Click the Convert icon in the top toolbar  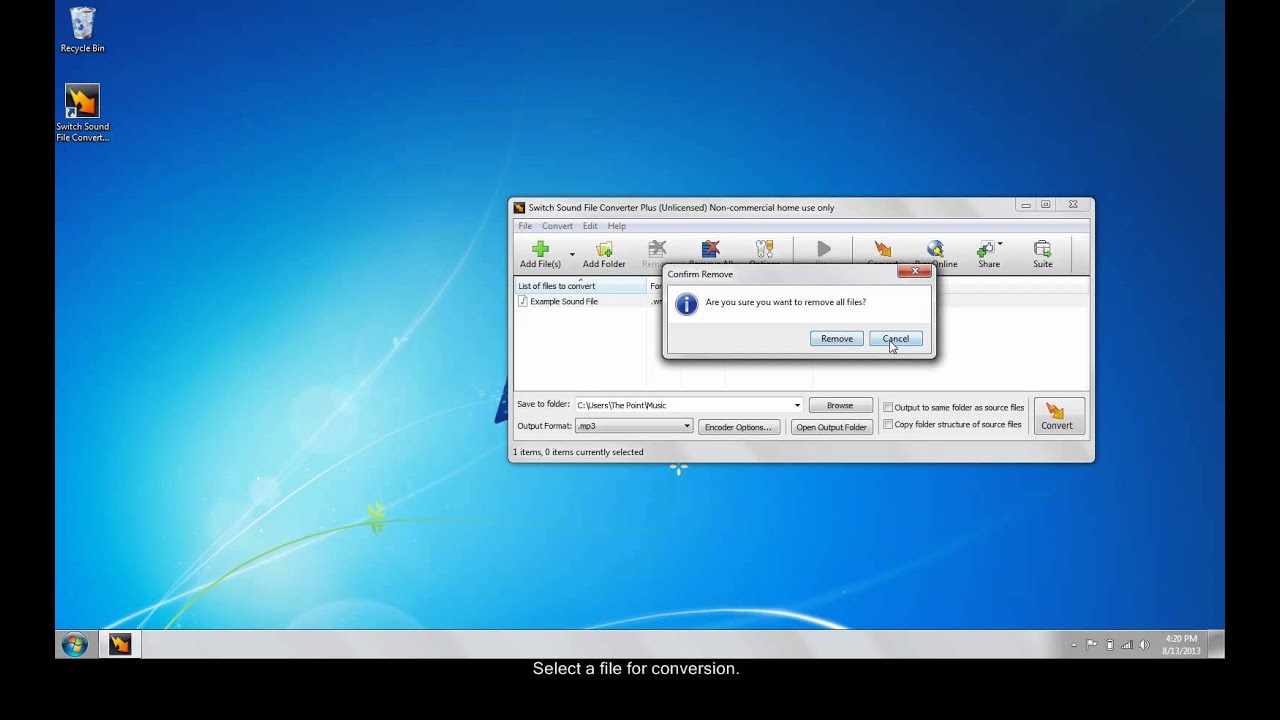(882, 251)
